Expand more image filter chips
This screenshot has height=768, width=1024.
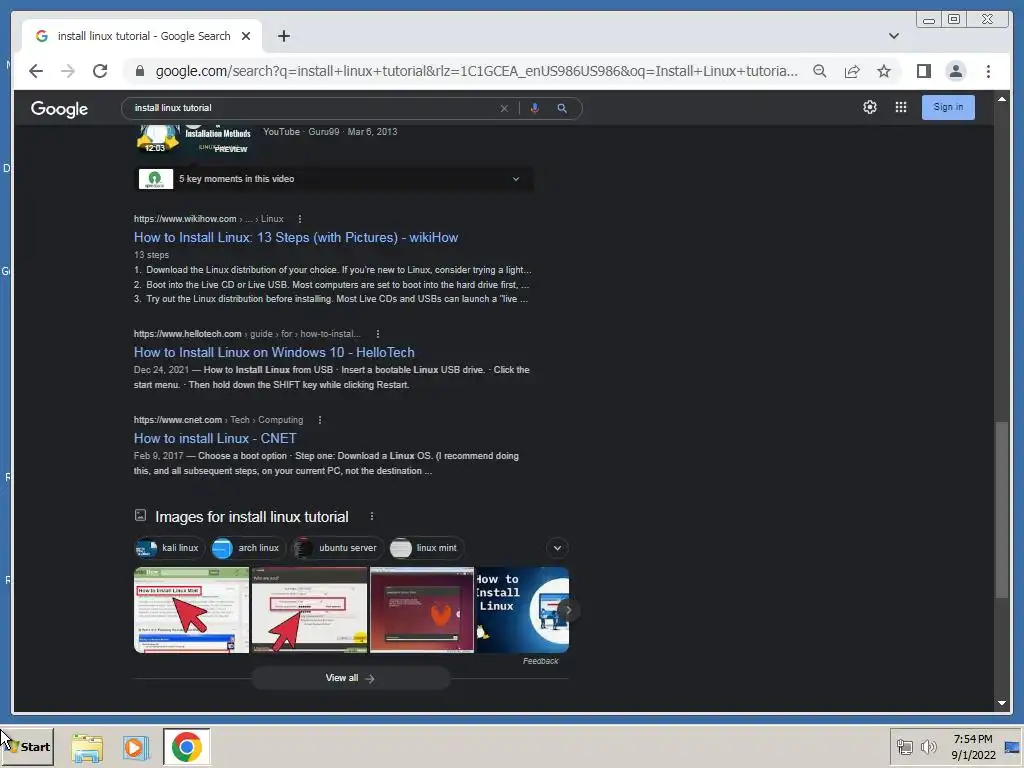(557, 548)
